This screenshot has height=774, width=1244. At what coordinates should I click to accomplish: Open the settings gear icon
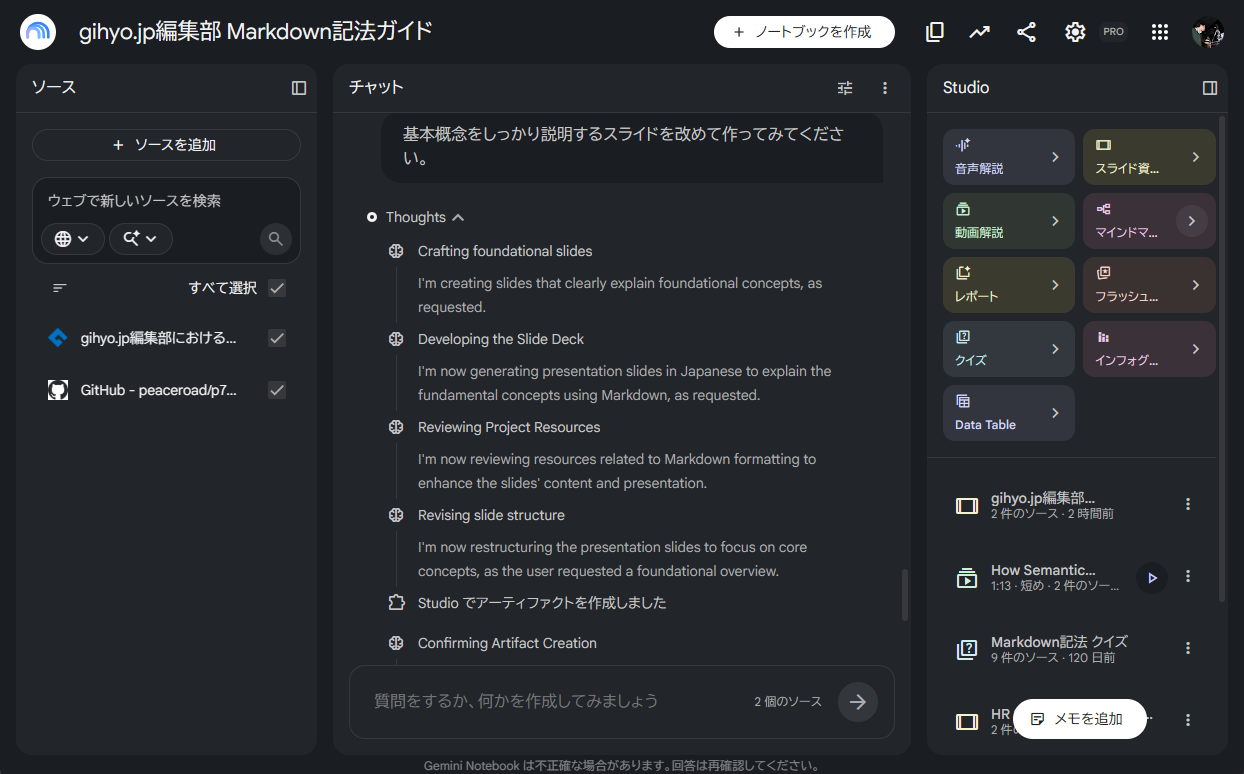click(1075, 32)
